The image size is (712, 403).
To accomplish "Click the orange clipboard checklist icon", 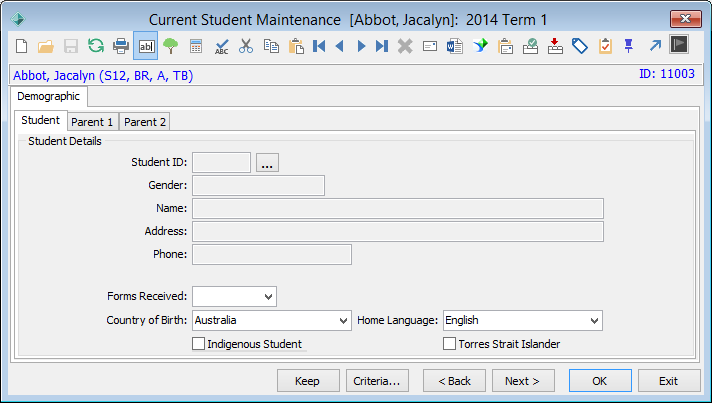I will 605,46.
